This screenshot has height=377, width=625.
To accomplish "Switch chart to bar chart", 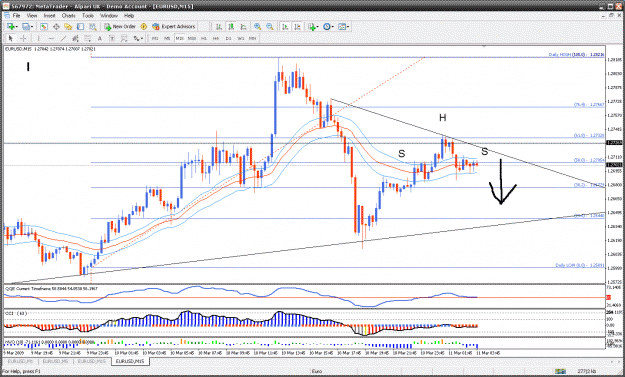I will click(x=219, y=27).
